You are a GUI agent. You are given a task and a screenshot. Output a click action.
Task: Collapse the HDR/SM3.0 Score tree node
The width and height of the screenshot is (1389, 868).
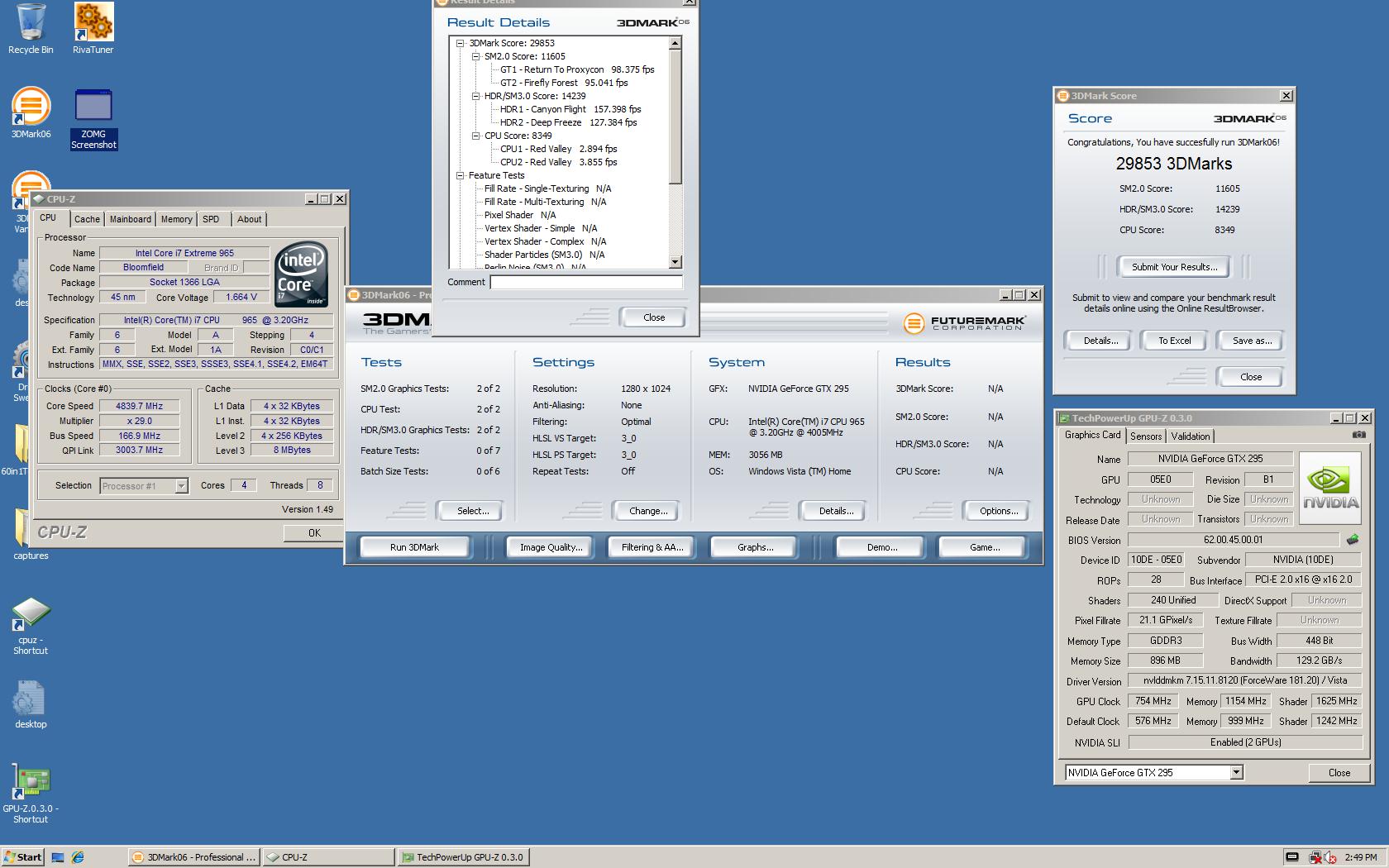(x=476, y=96)
